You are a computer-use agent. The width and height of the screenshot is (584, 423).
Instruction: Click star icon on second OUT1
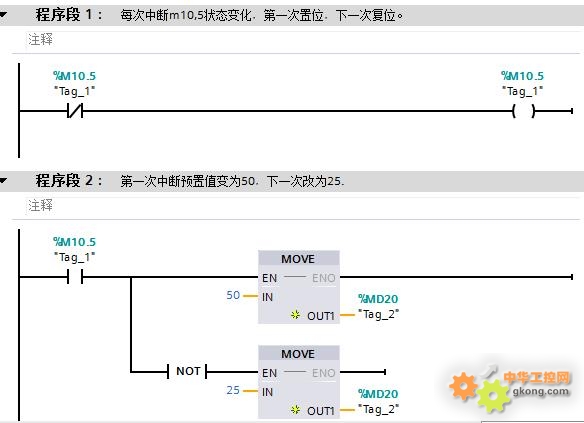(x=295, y=410)
